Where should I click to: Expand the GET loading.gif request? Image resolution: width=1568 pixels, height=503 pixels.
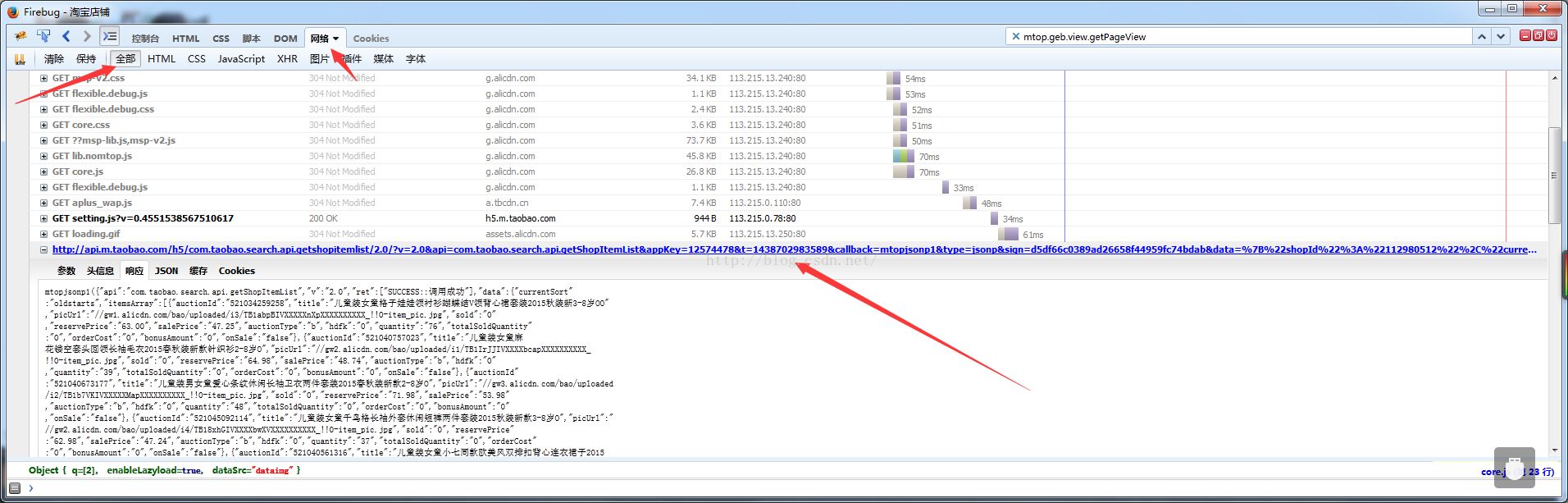click(x=43, y=234)
